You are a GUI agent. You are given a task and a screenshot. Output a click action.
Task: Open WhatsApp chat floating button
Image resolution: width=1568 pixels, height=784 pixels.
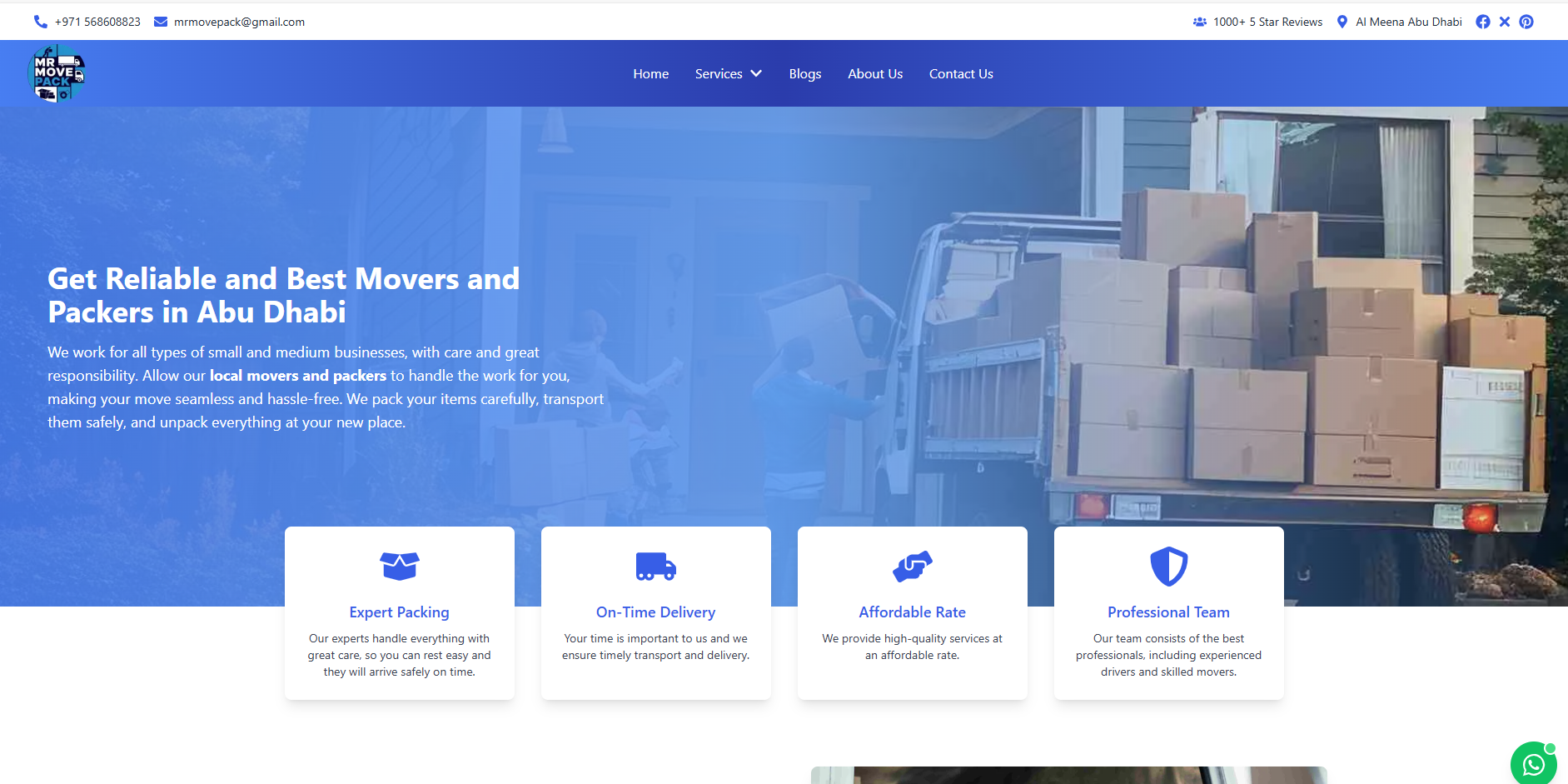pyautogui.click(x=1533, y=763)
